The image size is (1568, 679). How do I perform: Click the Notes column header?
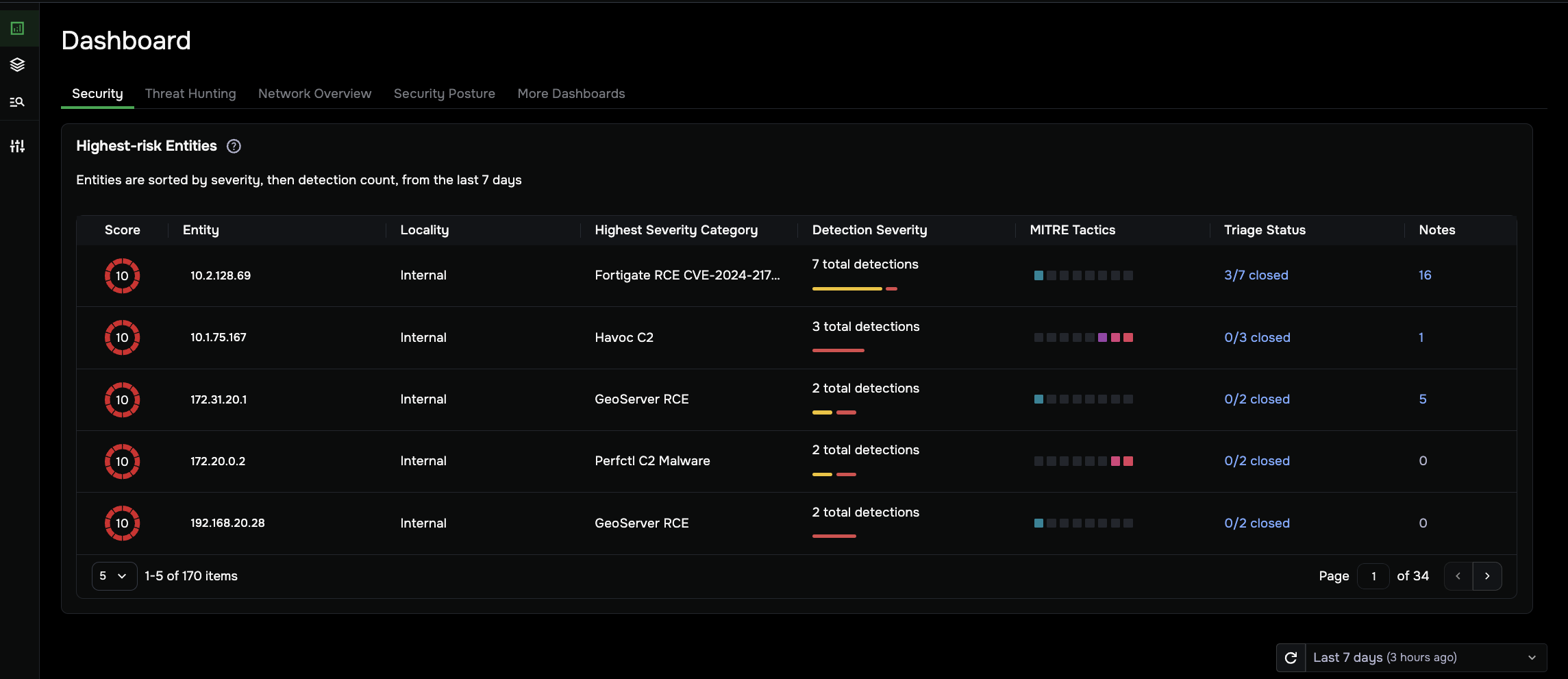[x=1437, y=230]
